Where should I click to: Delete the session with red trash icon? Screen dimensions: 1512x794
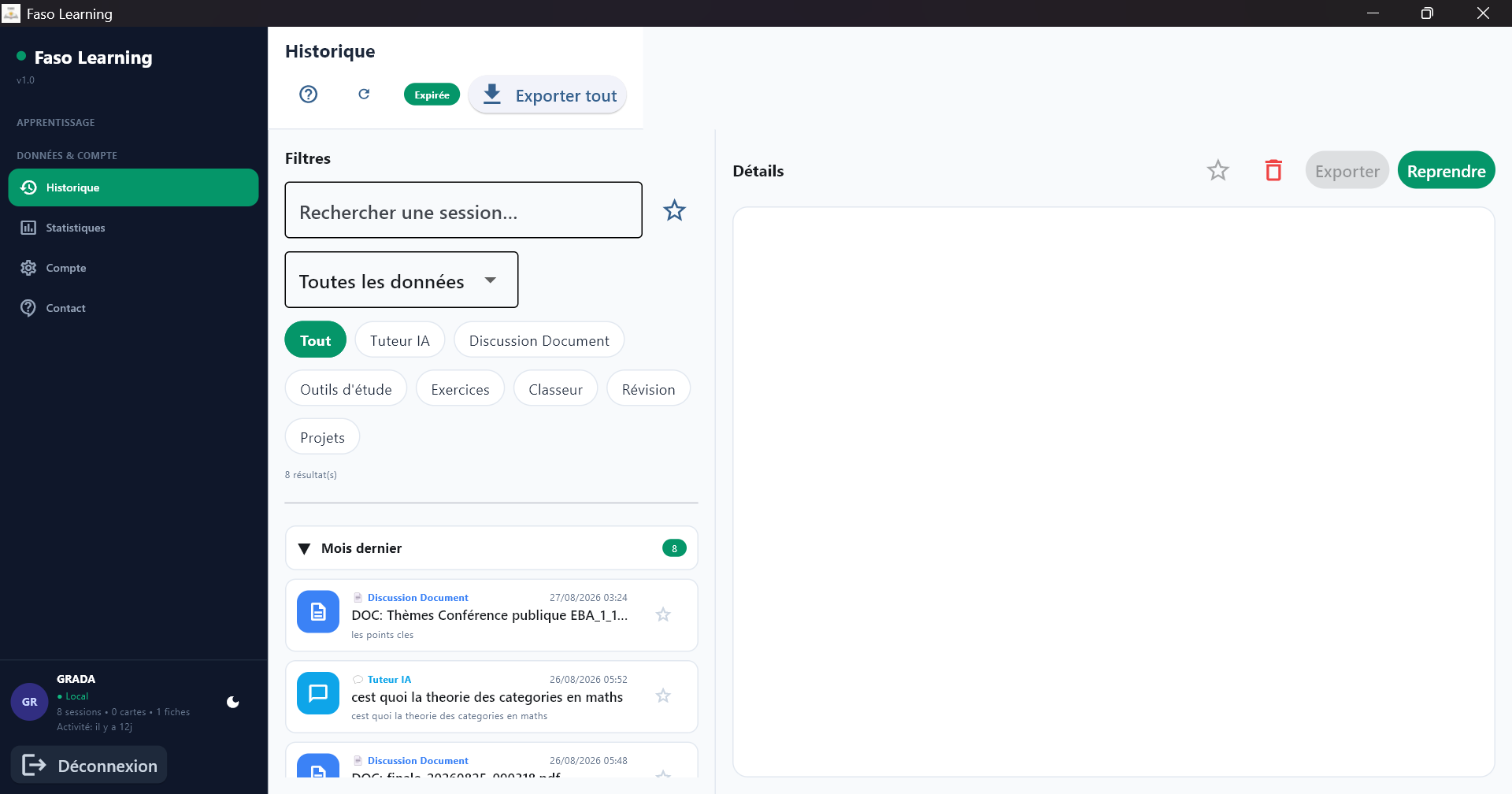point(1273,170)
